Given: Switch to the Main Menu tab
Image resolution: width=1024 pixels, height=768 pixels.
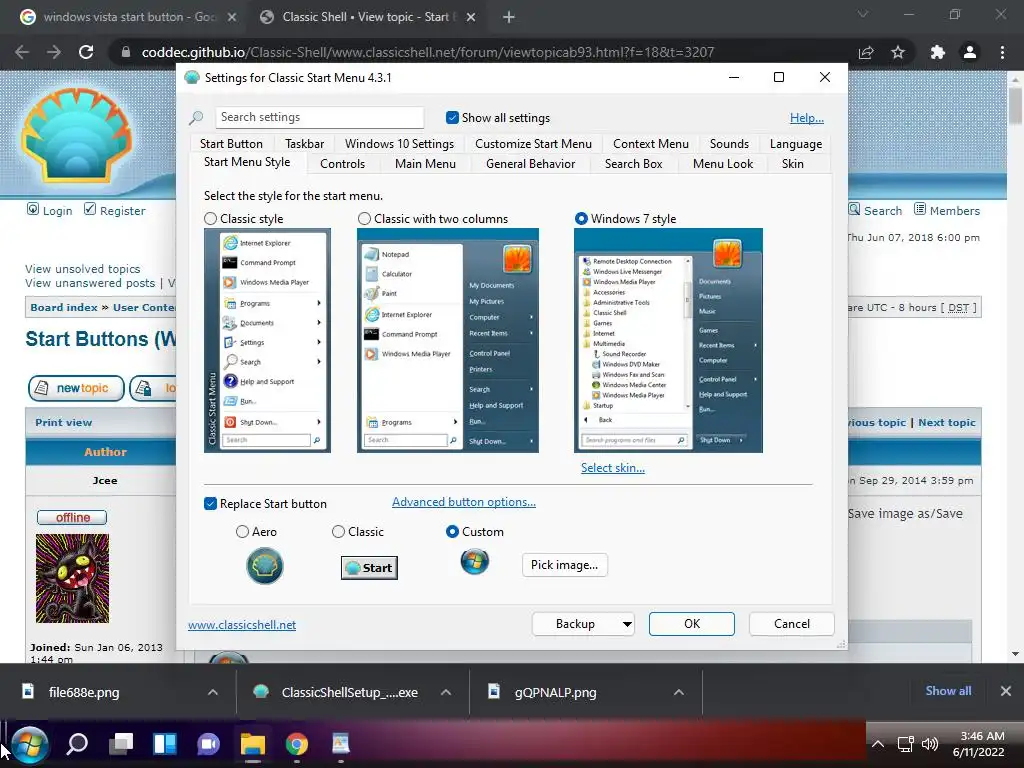Looking at the screenshot, I should tap(425, 164).
